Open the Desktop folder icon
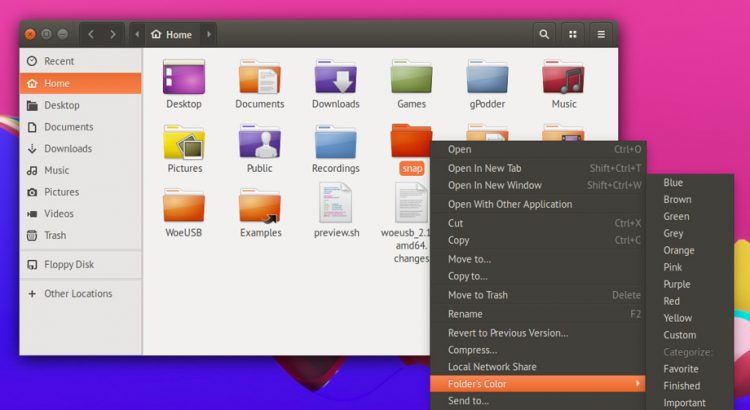 pos(184,77)
